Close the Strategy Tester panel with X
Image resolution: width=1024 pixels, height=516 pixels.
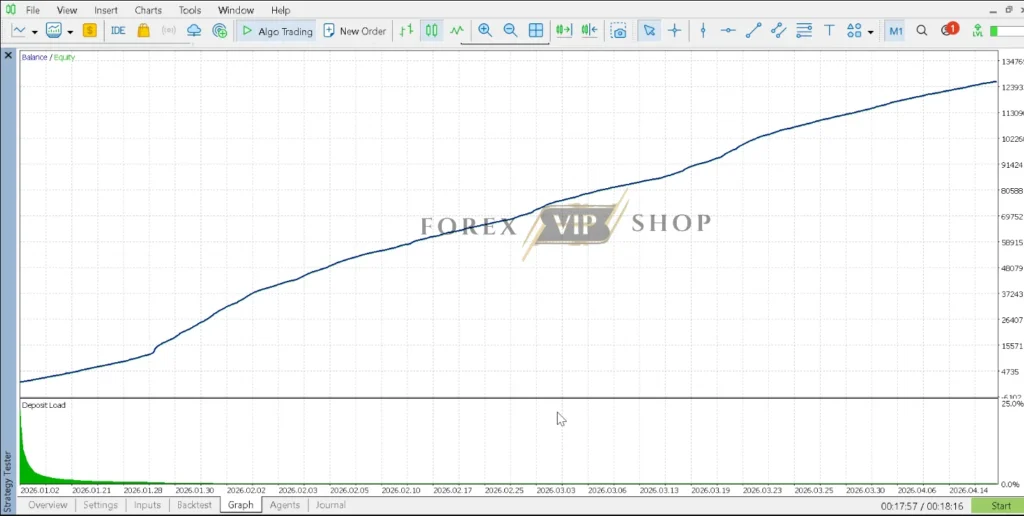point(8,56)
